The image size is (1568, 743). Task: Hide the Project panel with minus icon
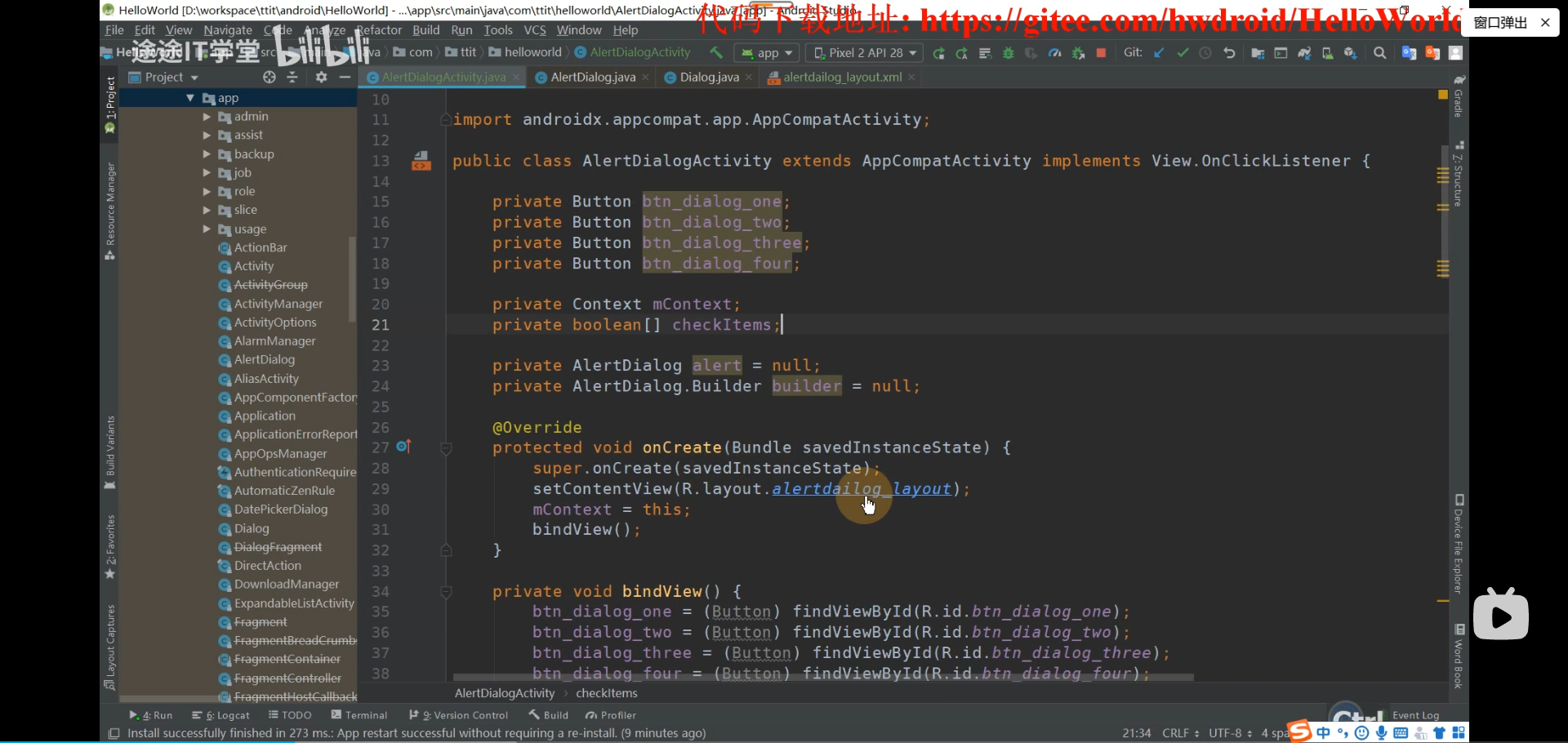(x=345, y=77)
